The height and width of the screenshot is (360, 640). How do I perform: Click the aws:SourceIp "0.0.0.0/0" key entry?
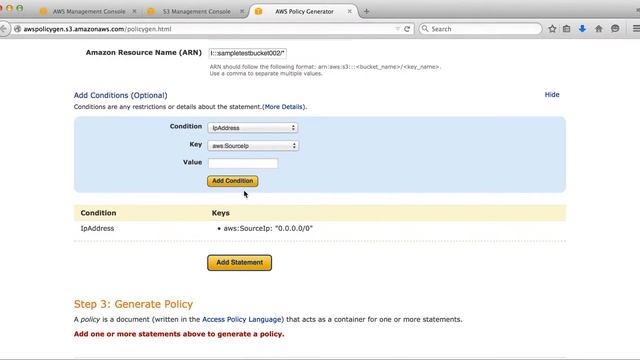click(268, 228)
